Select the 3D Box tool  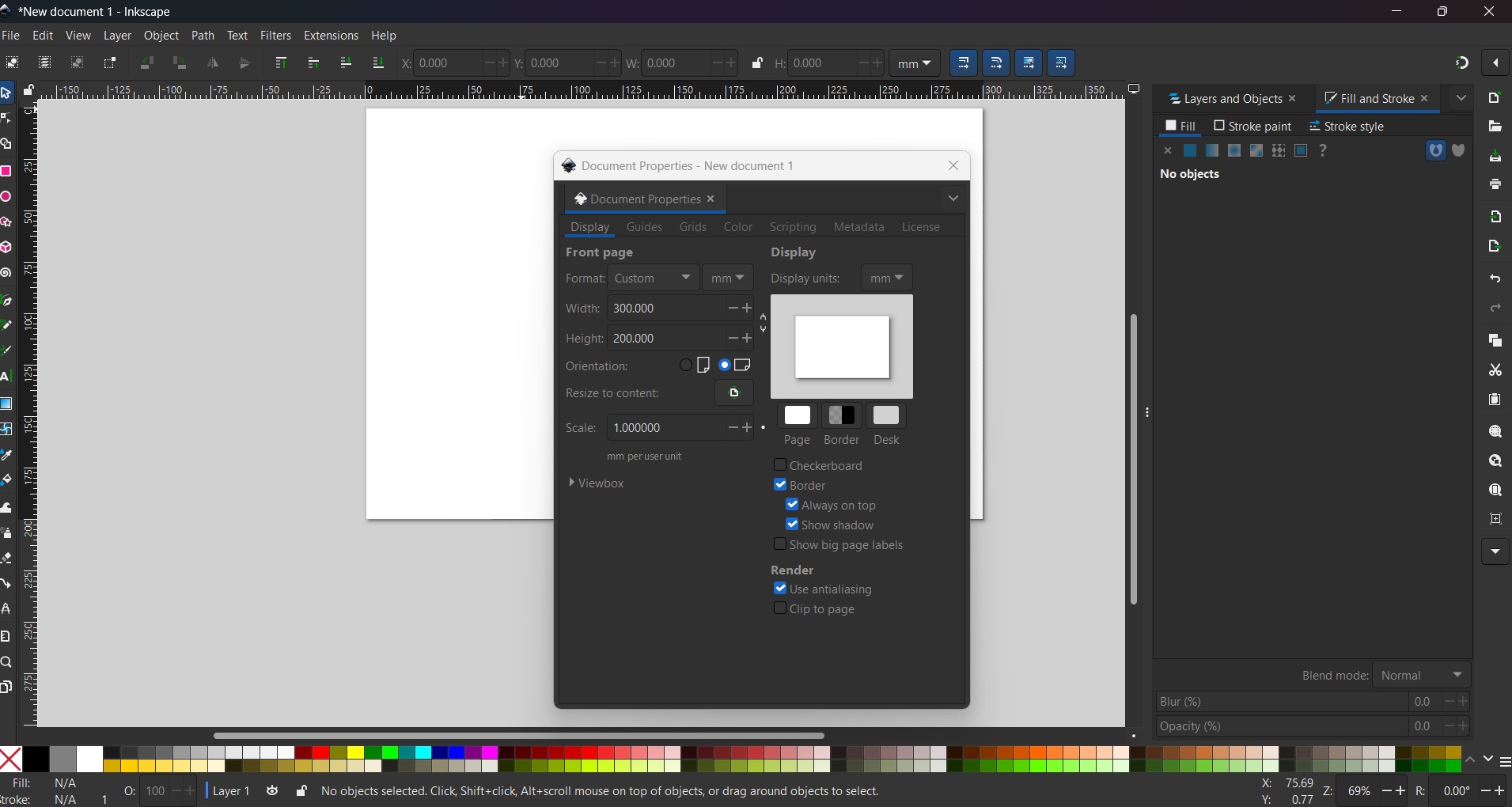tap(6, 247)
